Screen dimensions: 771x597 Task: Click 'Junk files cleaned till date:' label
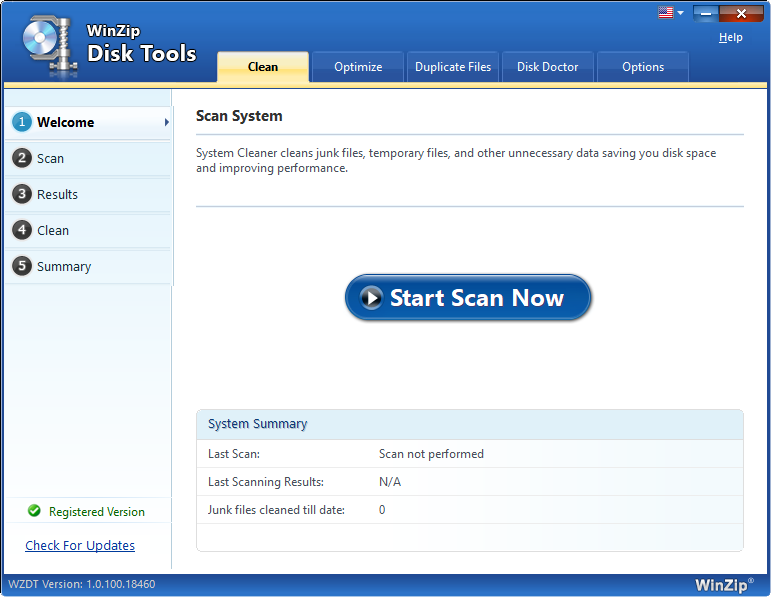point(276,510)
